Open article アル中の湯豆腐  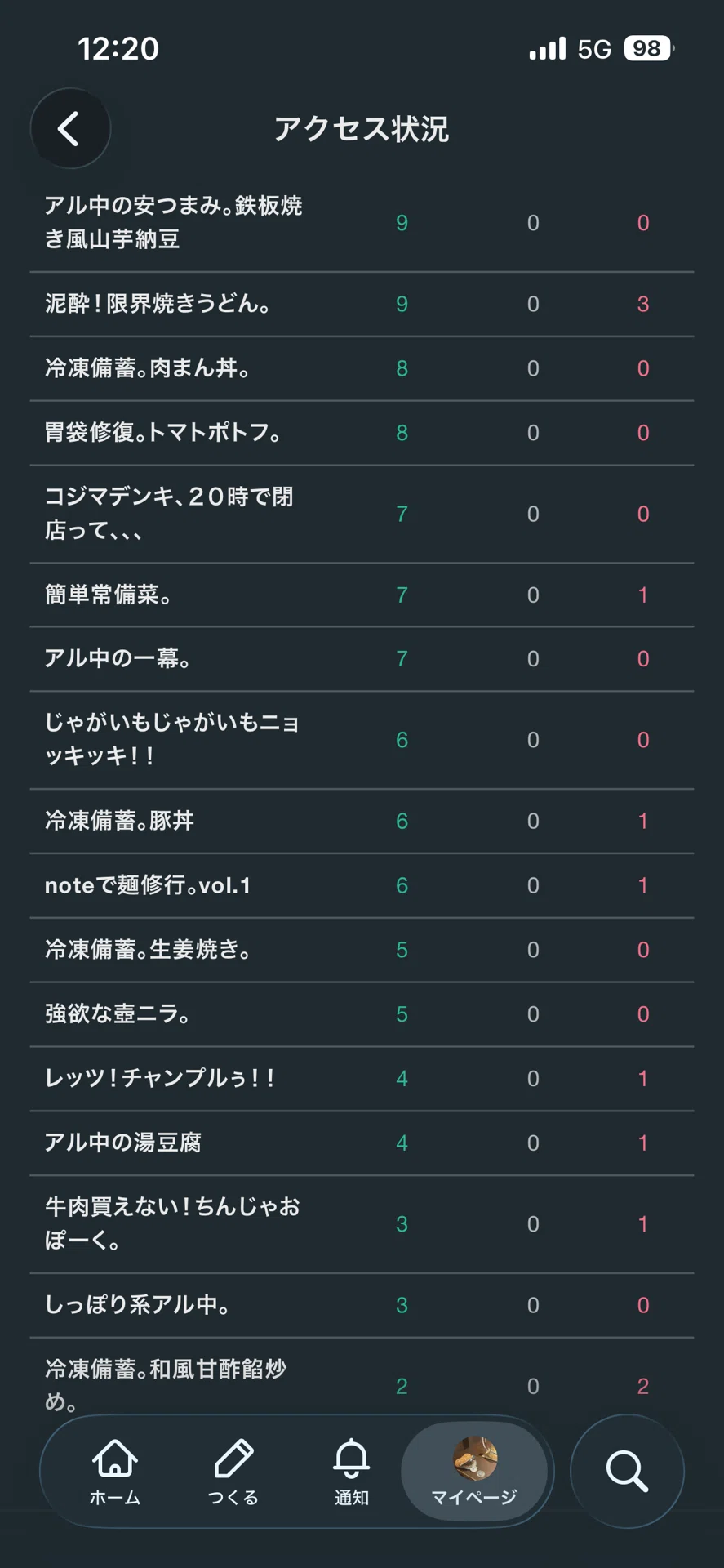pos(362,1143)
